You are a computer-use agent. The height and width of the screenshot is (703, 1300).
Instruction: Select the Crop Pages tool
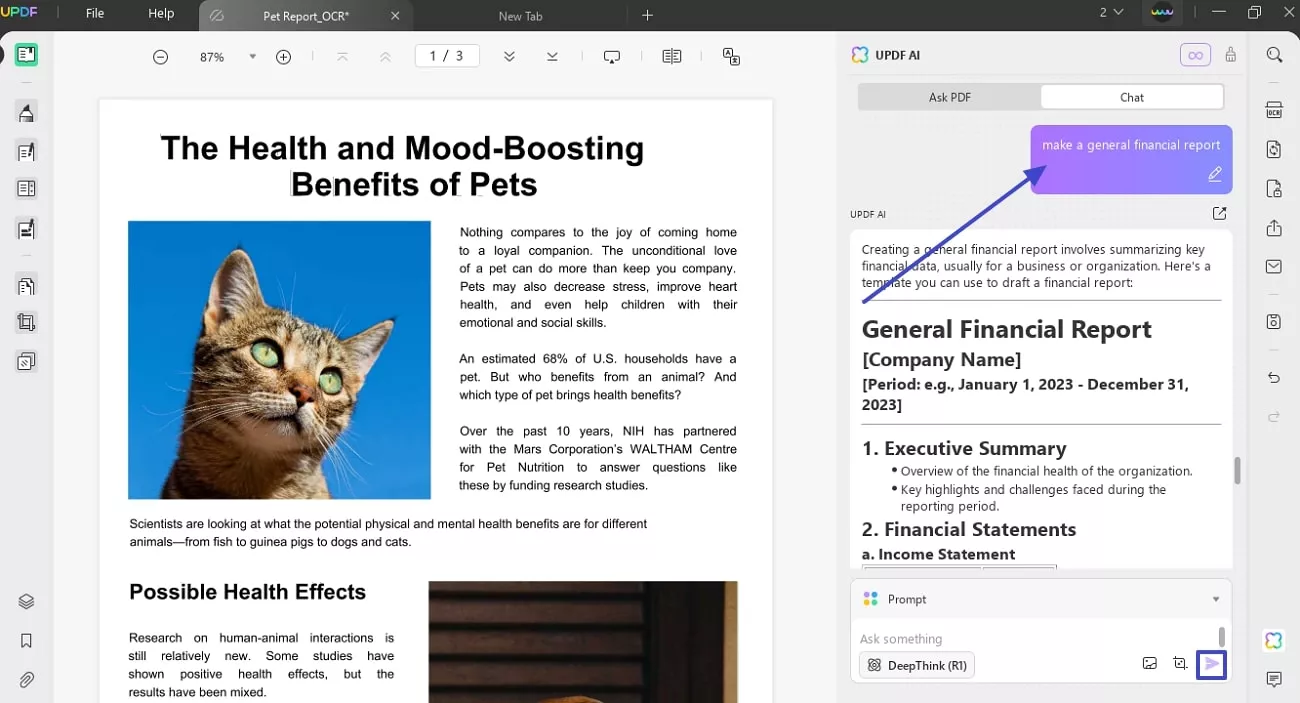tap(26, 323)
